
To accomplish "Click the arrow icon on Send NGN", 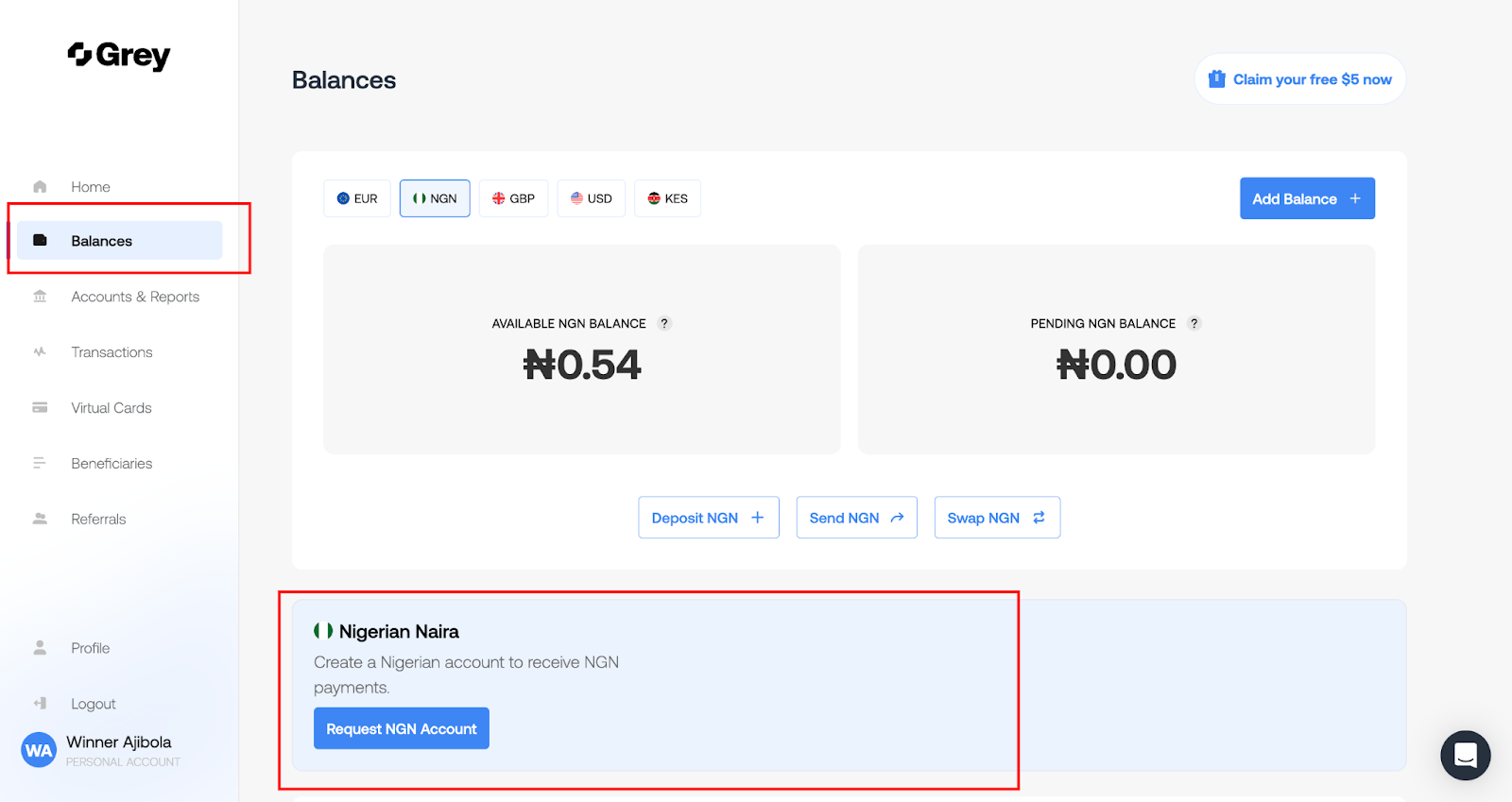I will click(897, 518).
